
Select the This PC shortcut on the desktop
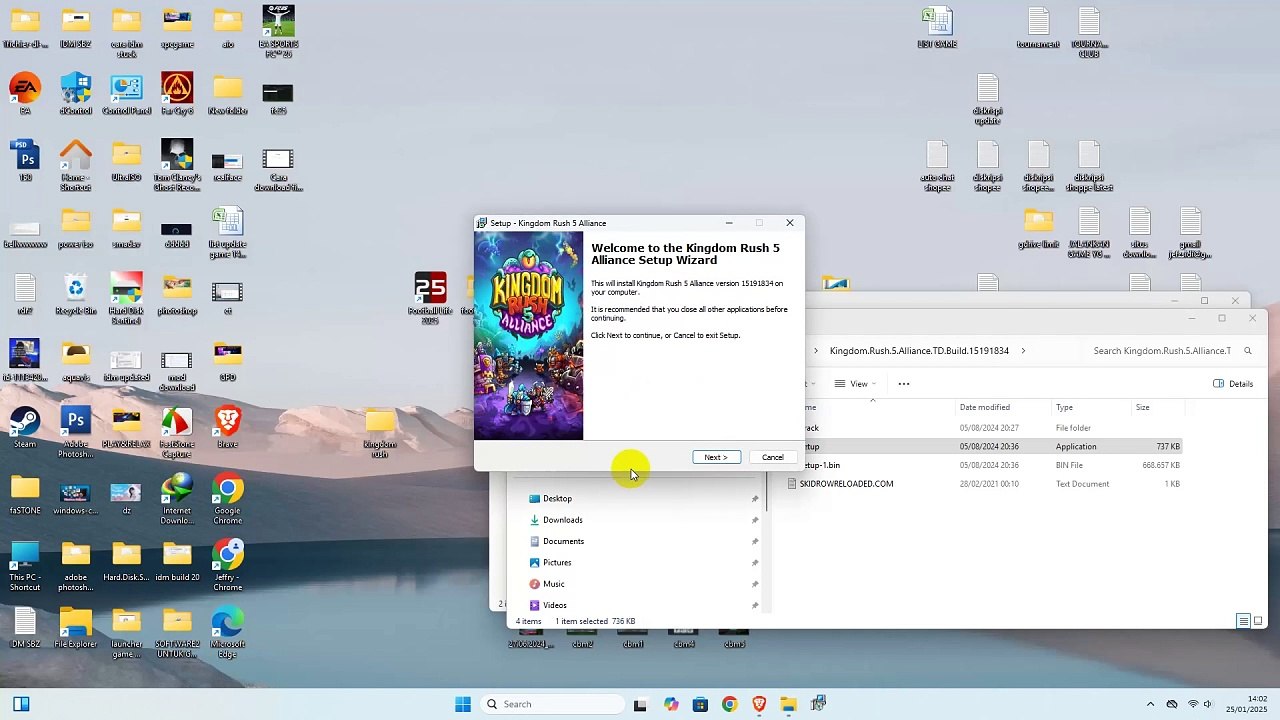click(25, 565)
